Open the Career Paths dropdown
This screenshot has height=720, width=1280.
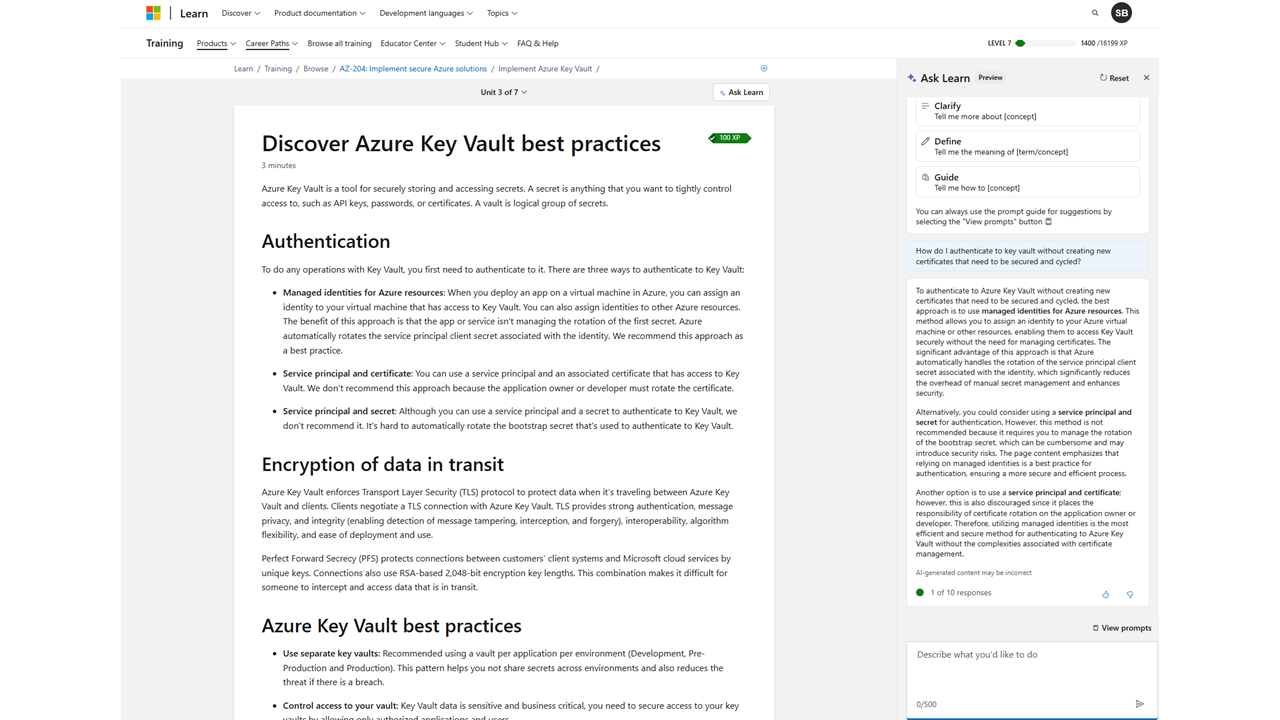[272, 43]
